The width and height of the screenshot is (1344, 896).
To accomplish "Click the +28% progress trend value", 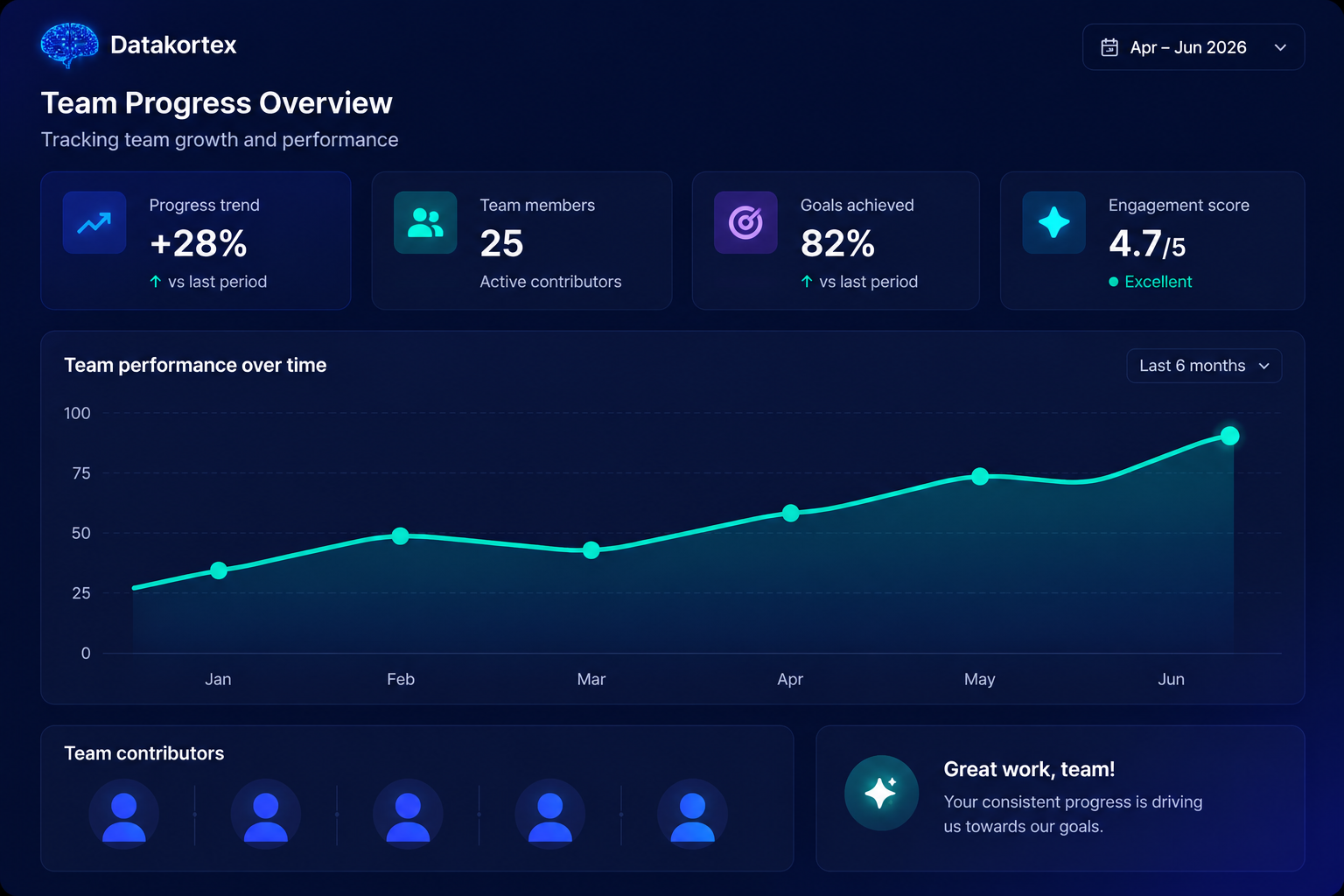I will pos(199,243).
